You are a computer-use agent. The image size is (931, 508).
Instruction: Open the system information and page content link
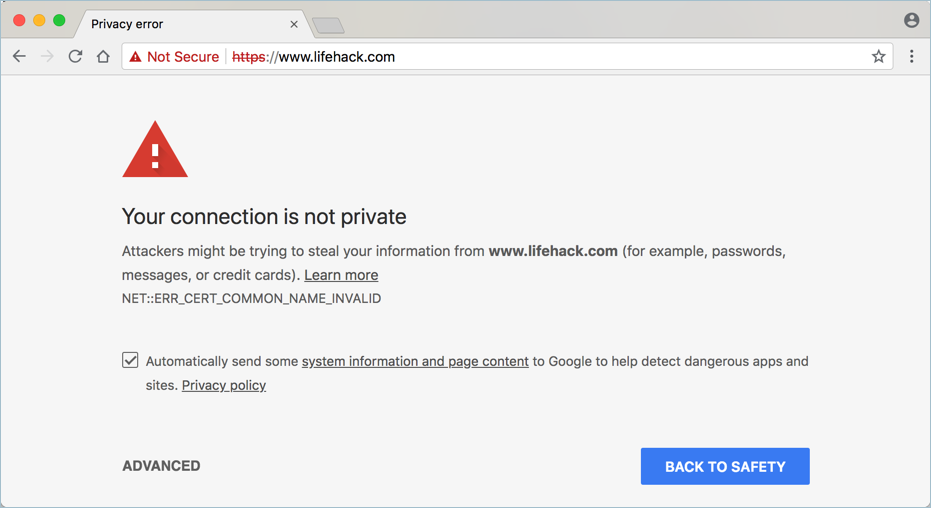[415, 361]
